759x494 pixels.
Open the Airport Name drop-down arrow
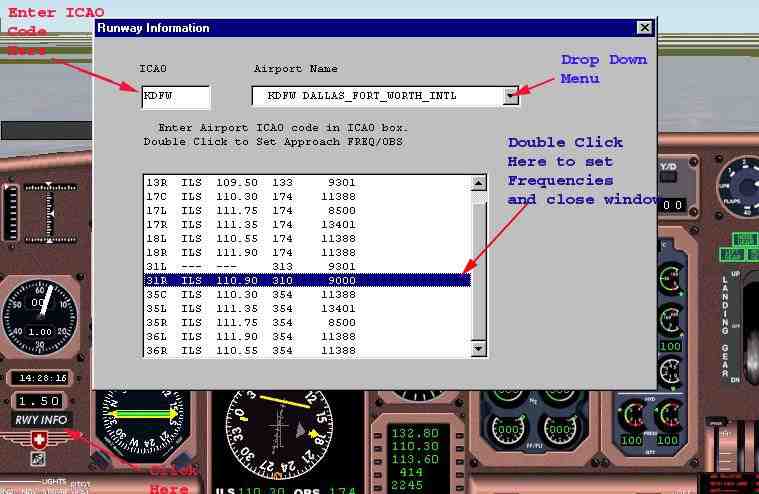(x=512, y=96)
